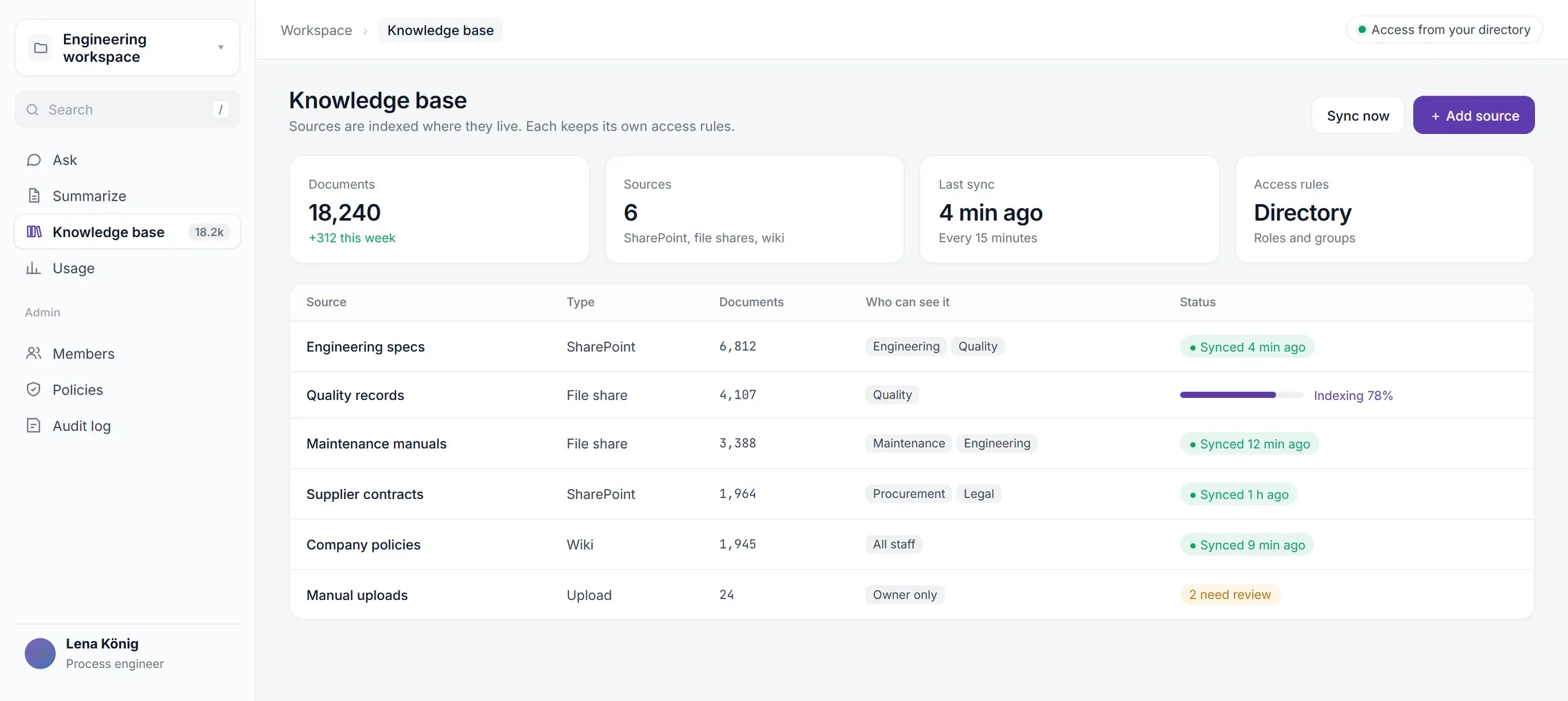Click the Add source button

click(x=1474, y=115)
